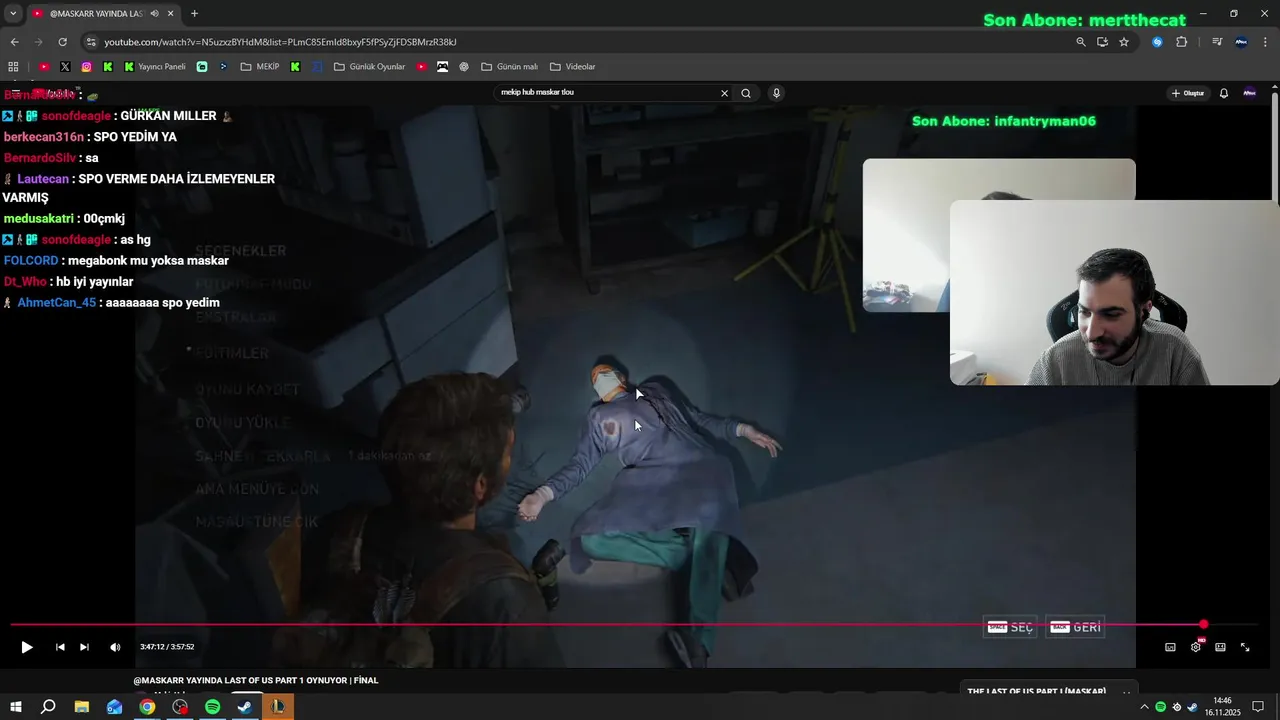Close the MASKARR YAYINDA tab
Image resolution: width=1280 pixels, height=720 pixels.
tap(171, 14)
